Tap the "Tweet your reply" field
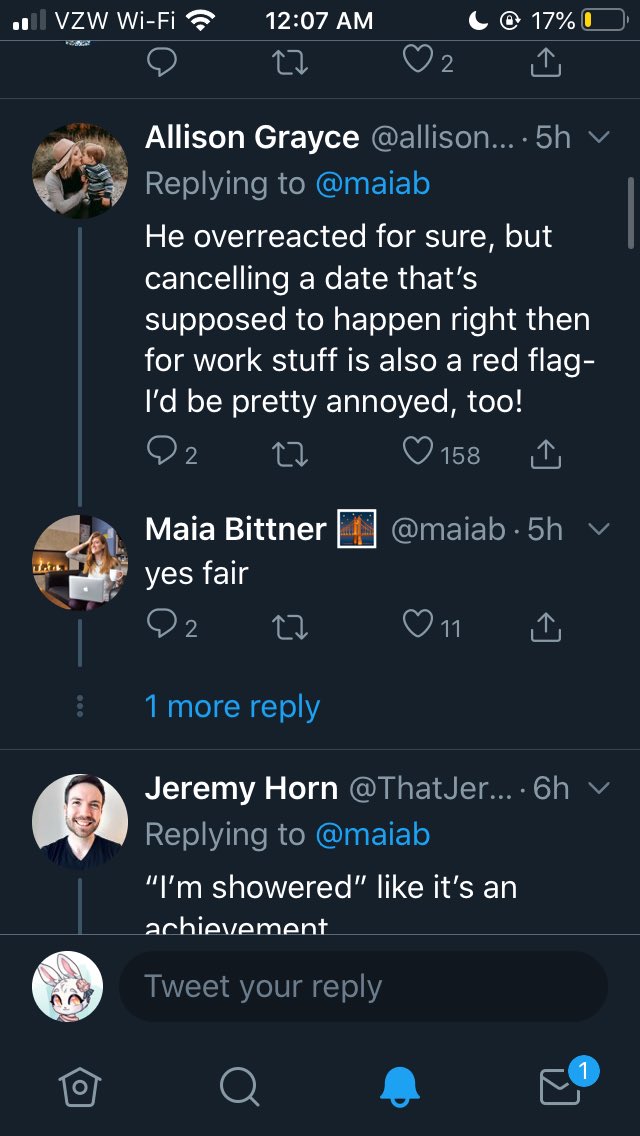 coord(363,986)
